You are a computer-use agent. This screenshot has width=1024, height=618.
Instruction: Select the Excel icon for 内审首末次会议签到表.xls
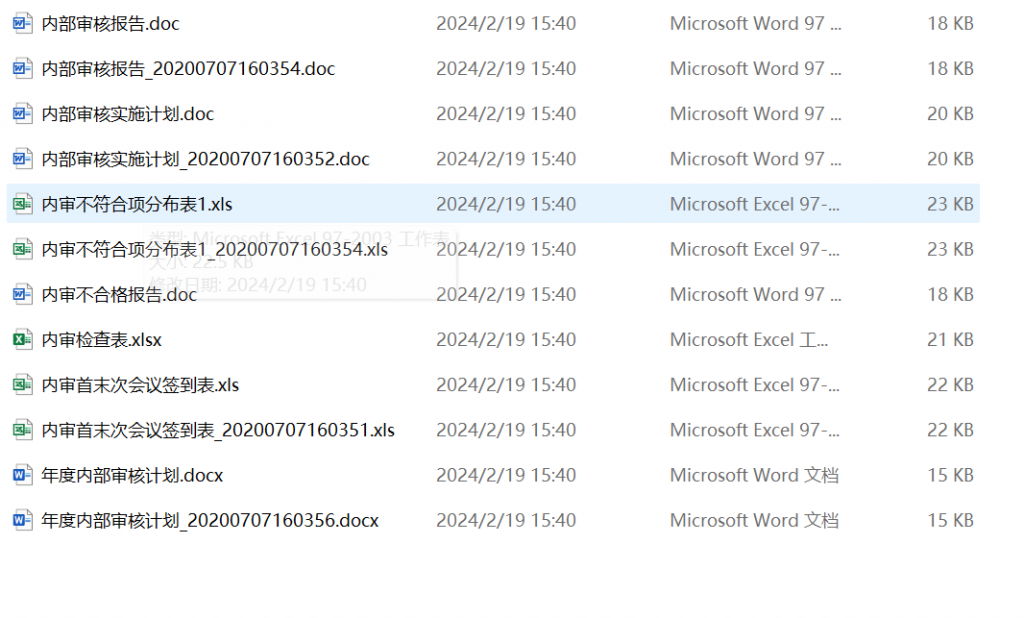[x=22, y=384]
